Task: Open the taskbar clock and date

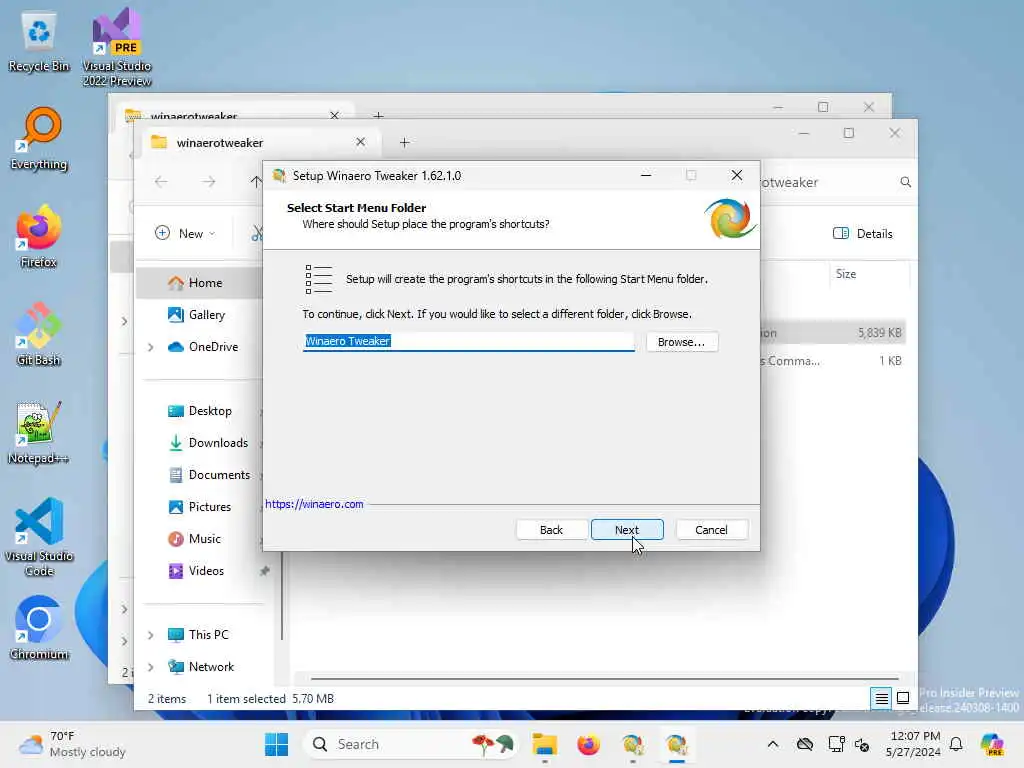Action: [913, 744]
